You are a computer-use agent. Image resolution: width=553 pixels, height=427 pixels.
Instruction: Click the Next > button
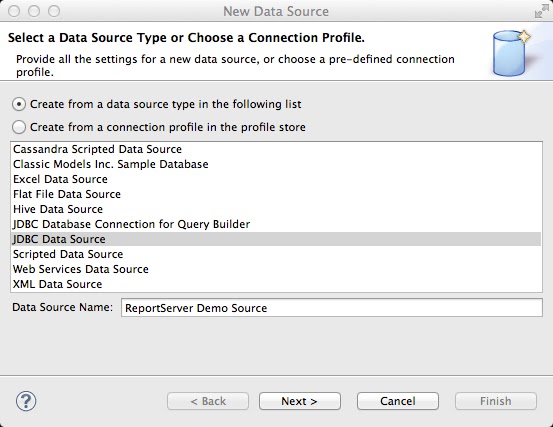tap(300, 401)
